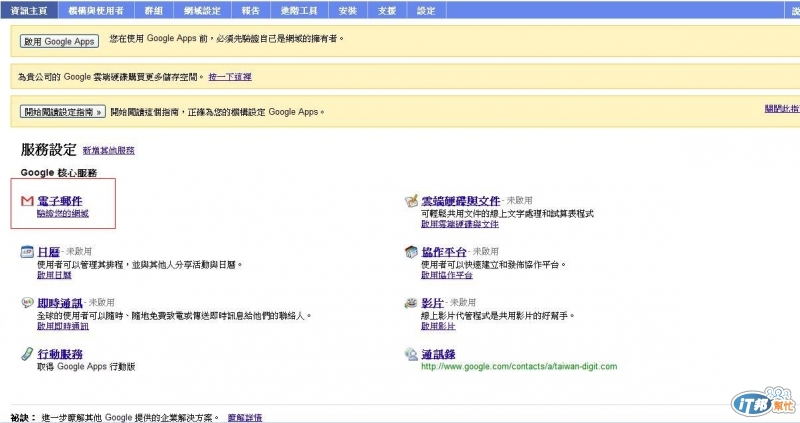Click the 服務設定 section heading

tap(48, 150)
